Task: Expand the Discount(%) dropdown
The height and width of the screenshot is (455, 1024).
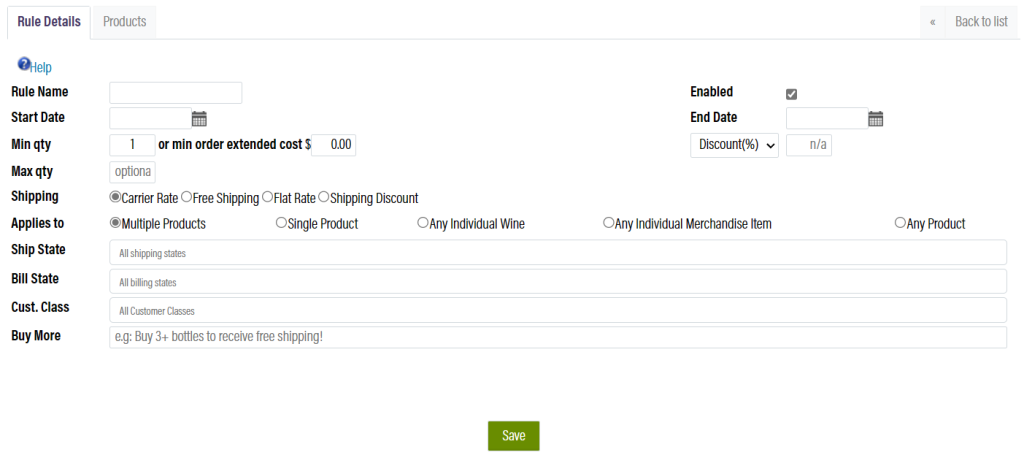Action: tap(735, 145)
